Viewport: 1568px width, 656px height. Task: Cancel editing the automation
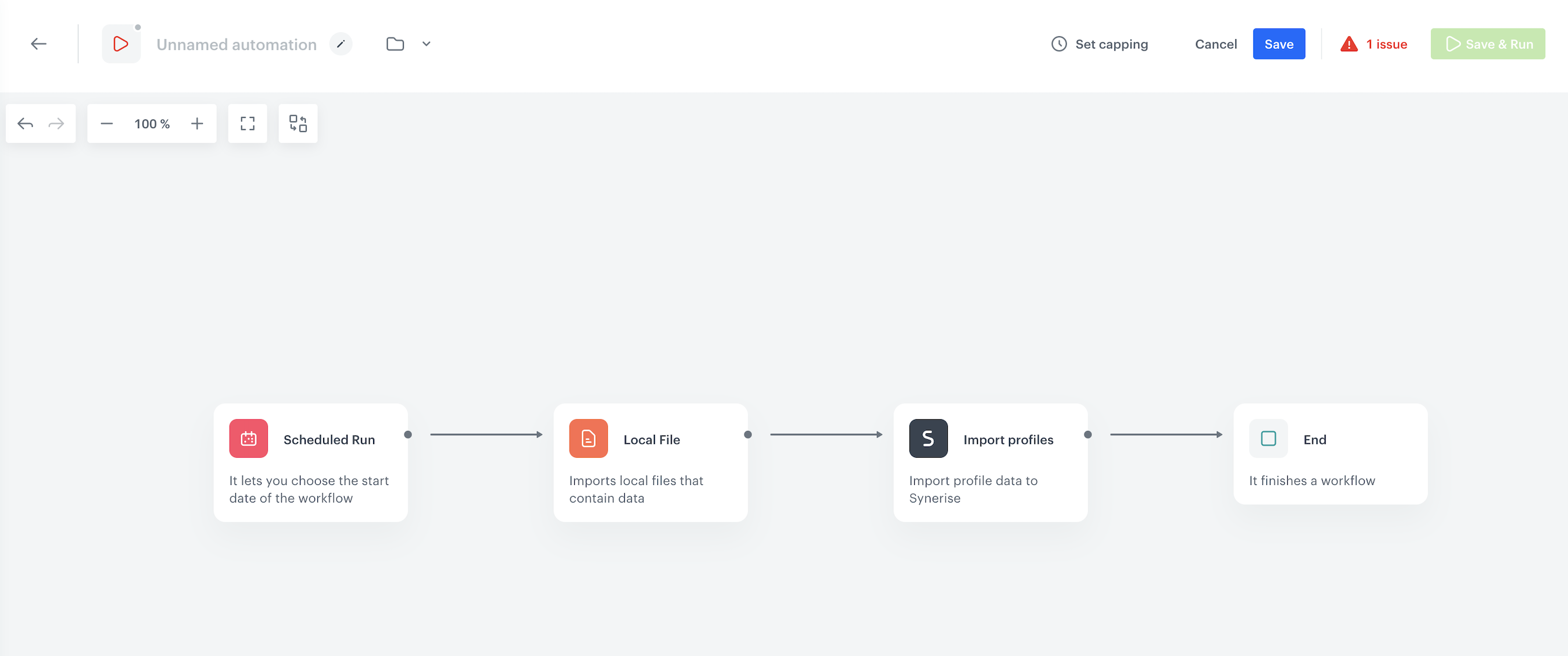pos(1215,43)
